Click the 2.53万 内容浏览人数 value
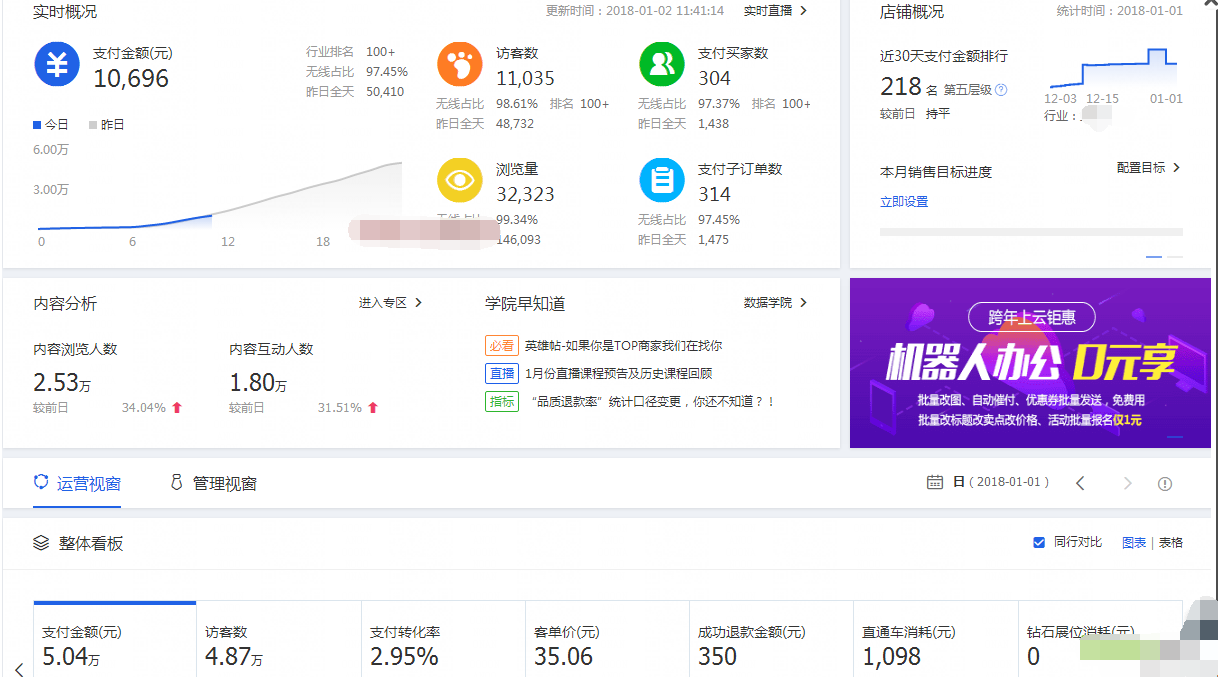1218x677 pixels. (x=62, y=382)
